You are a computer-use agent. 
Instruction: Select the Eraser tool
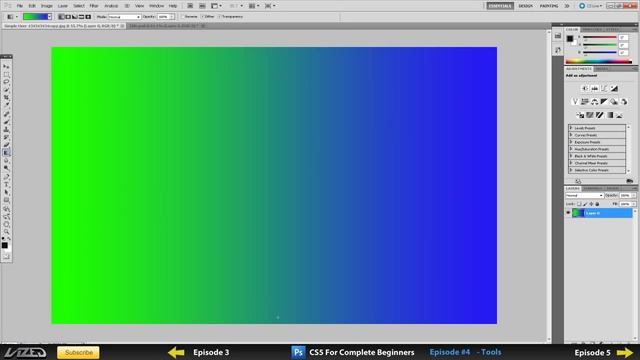[x=6, y=144]
